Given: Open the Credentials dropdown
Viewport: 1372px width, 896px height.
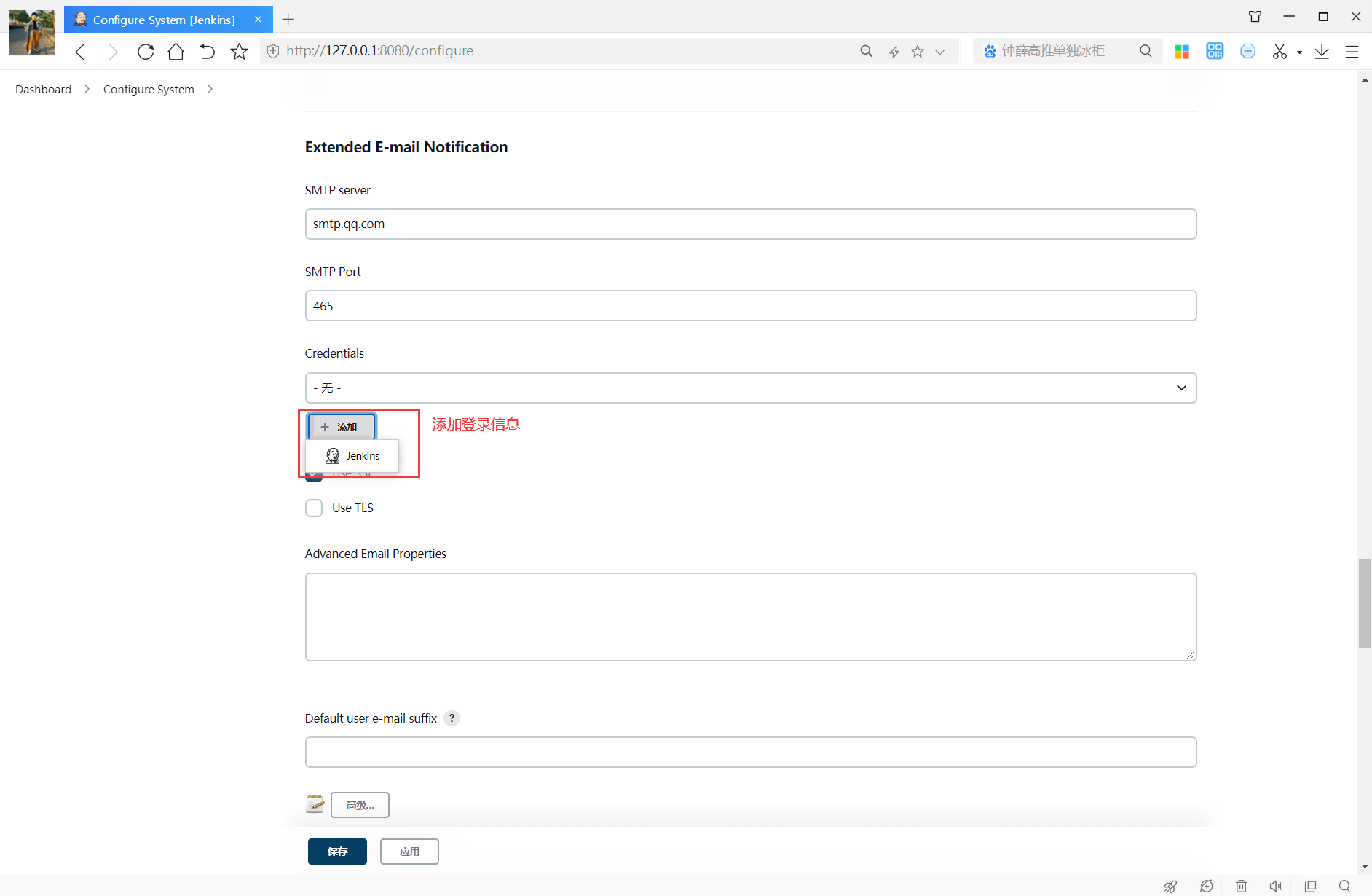Looking at the screenshot, I should 750,388.
